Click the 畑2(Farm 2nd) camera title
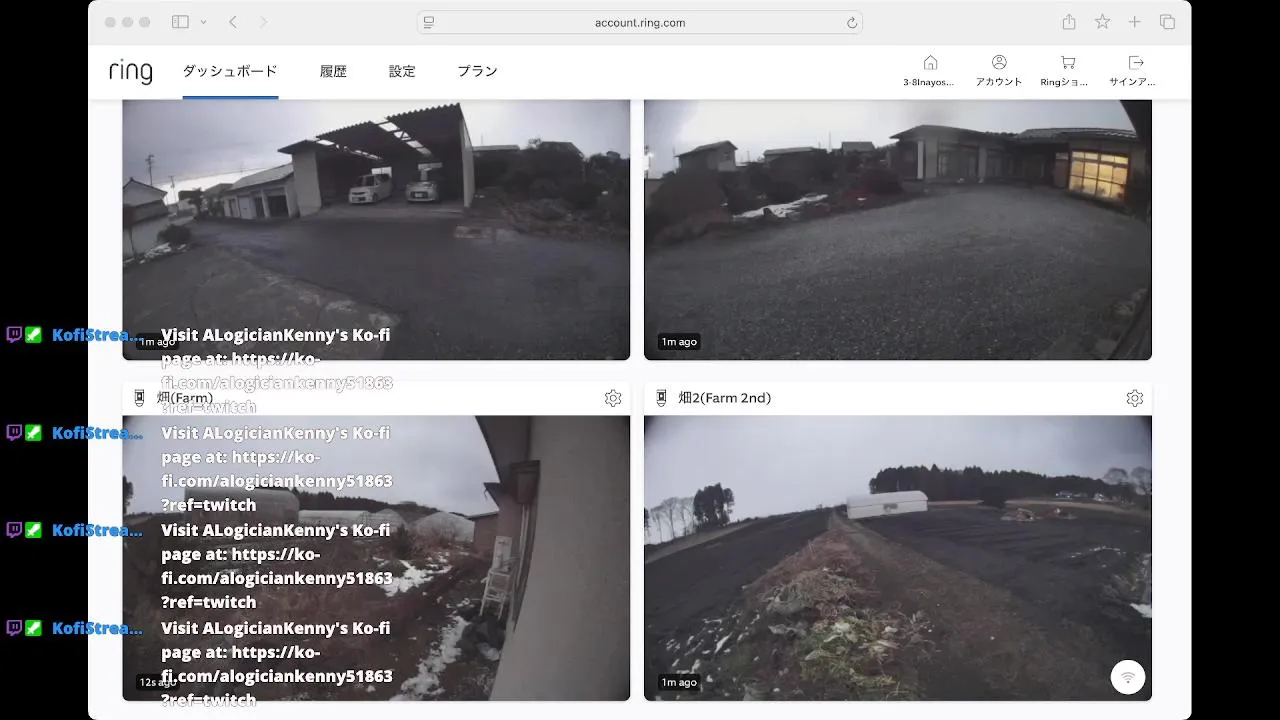Viewport: 1280px width, 720px height. pyautogui.click(x=725, y=398)
